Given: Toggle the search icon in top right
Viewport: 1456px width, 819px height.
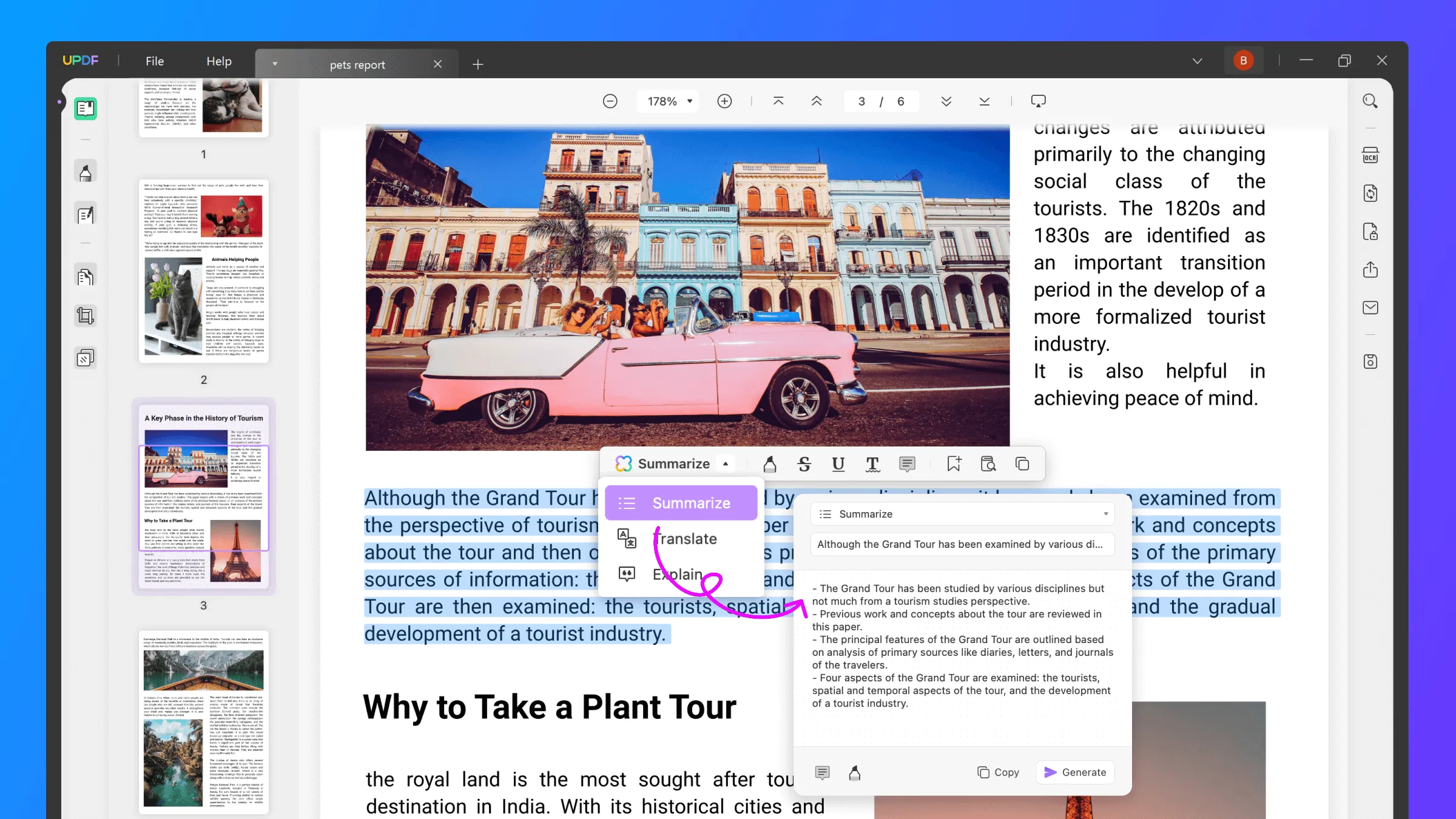Looking at the screenshot, I should (x=1371, y=101).
